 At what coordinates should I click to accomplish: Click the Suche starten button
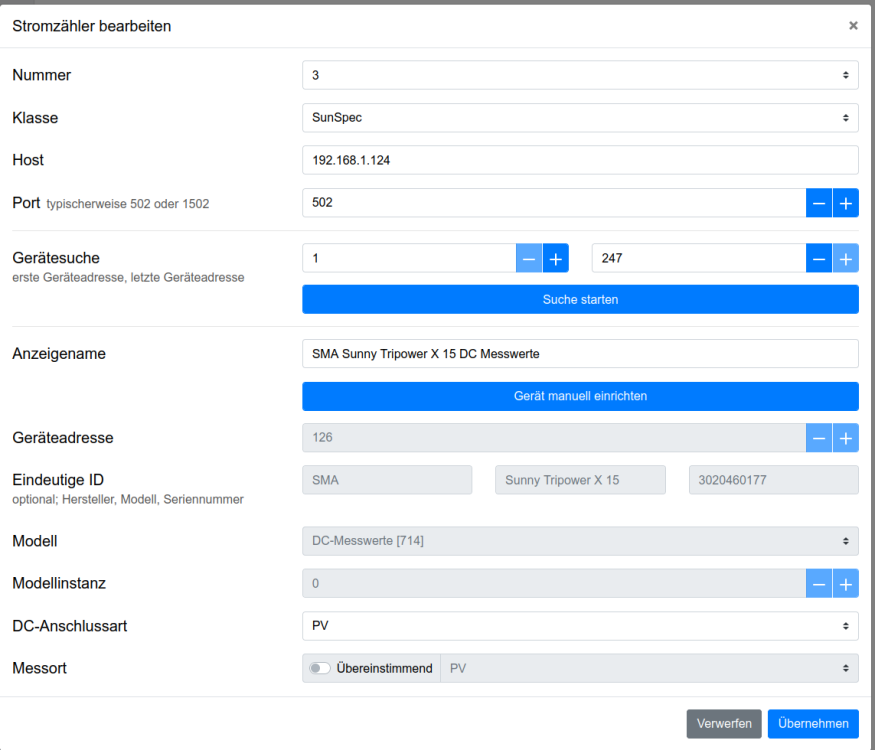[580, 299]
